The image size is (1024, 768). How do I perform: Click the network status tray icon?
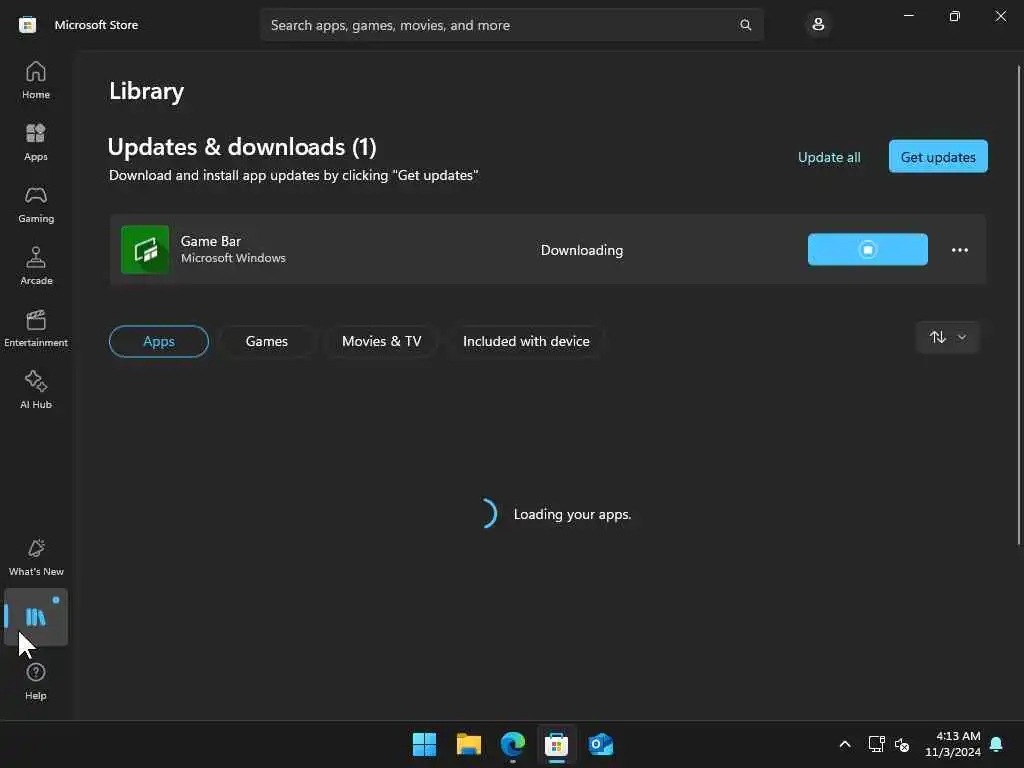pyautogui.click(x=876, y=744)
